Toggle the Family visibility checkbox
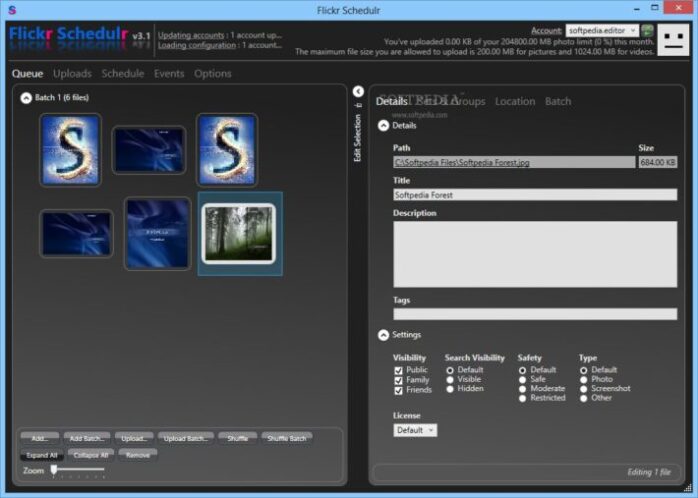Viewport: 698px width, 498px height. (398, 380)
